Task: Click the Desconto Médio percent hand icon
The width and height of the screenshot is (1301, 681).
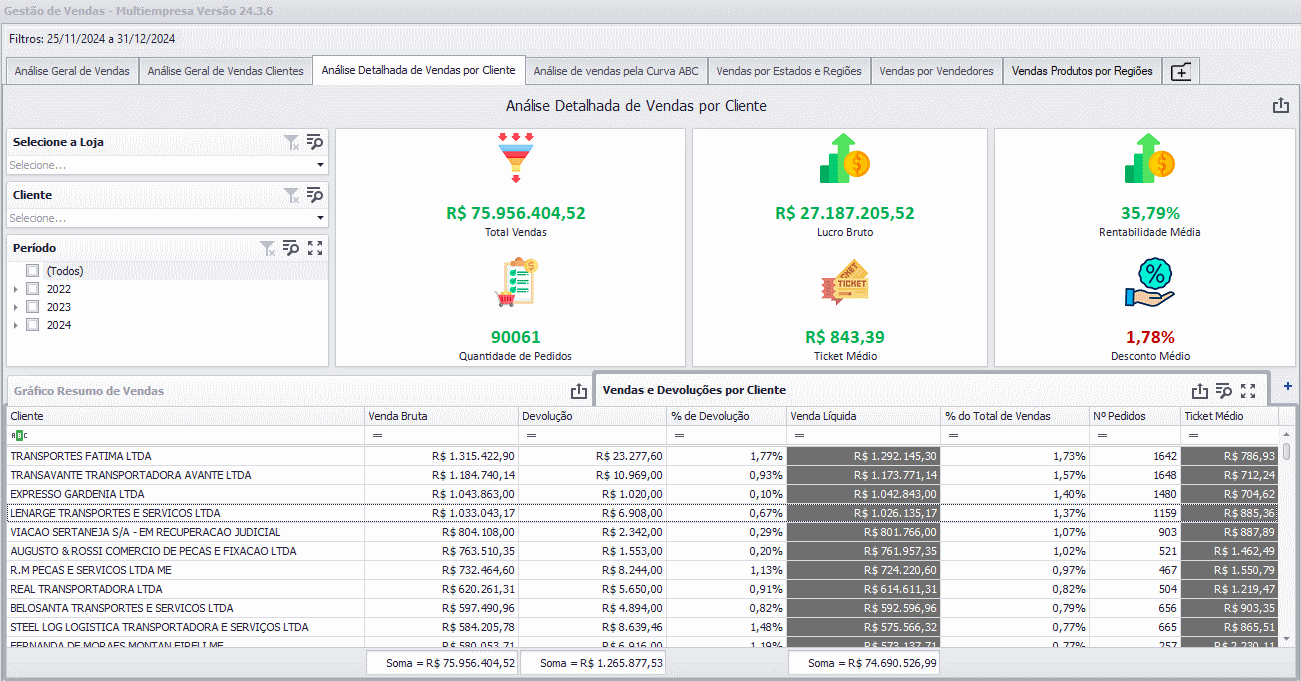Action: [1149, 283]
